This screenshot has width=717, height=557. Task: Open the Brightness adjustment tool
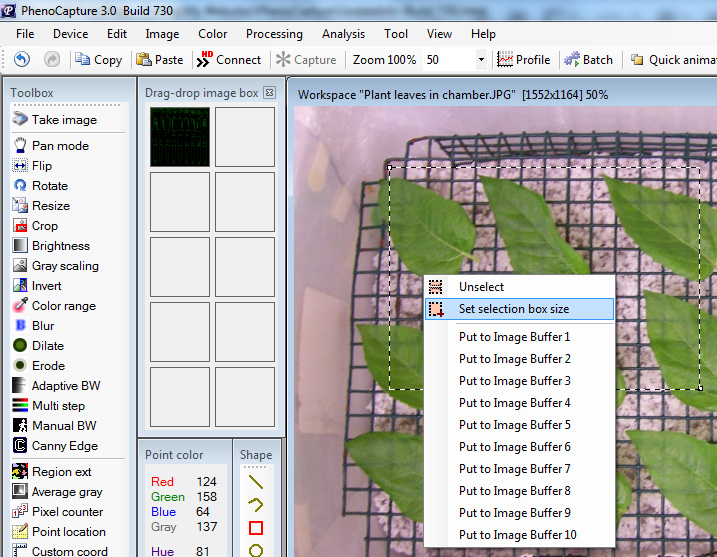pyautogui.click(x=60, y=246)
